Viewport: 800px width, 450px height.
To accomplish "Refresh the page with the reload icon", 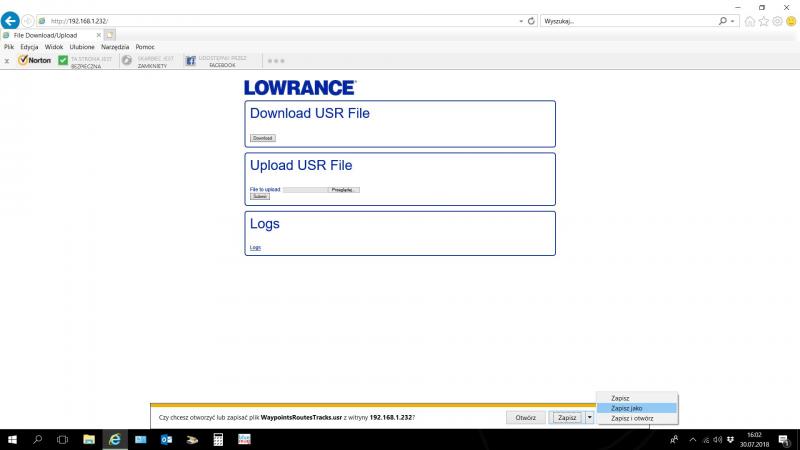I will point(530,21).
